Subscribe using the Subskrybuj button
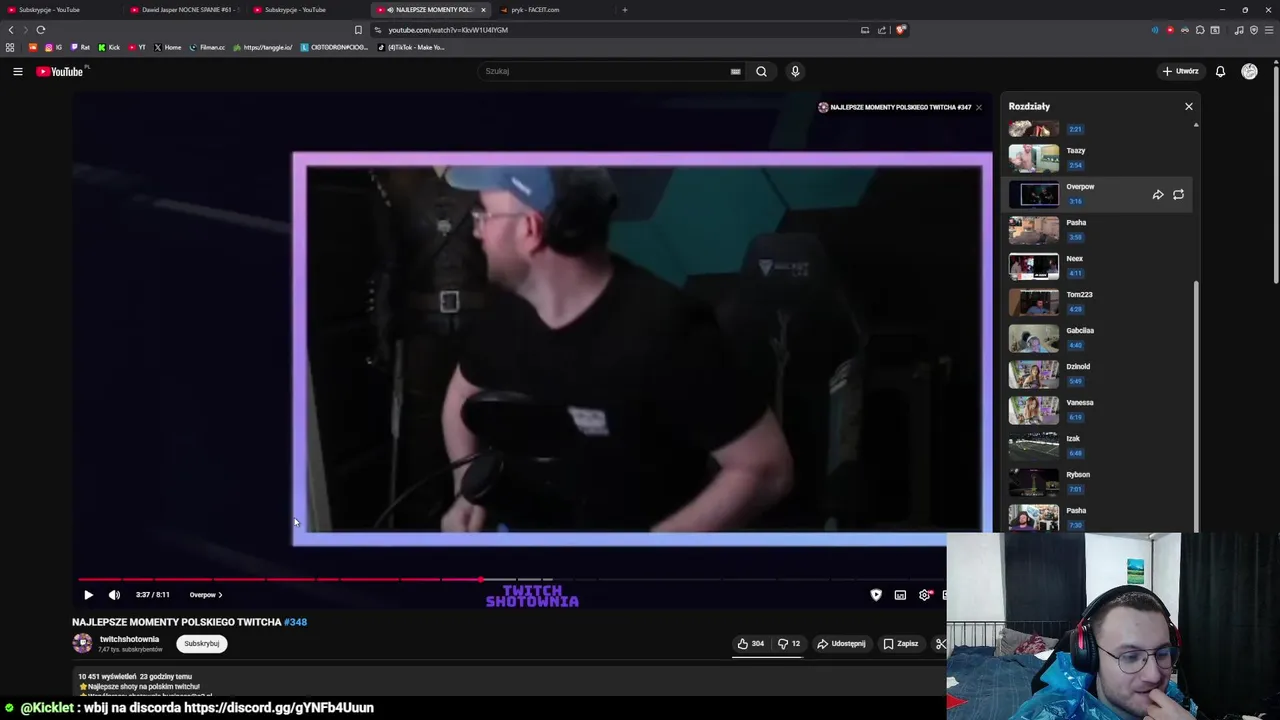The height and width of the screenshot is (720, 1280). coord(202,644)
